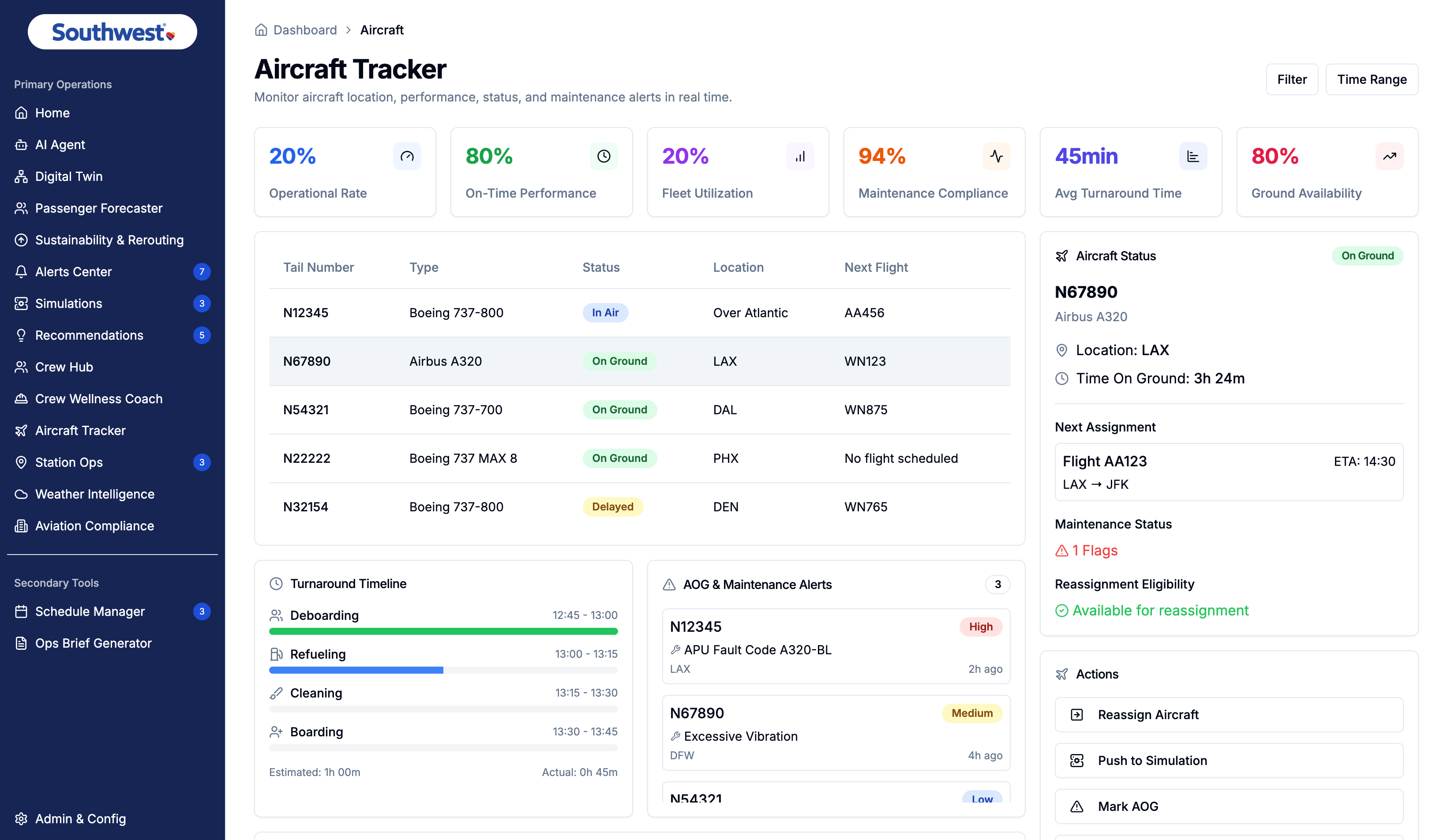Image resolution: width=1447 pixels, height=840 pixels.
Task: Click the 1 Flags maintenance text
Action: [1095, 551]
